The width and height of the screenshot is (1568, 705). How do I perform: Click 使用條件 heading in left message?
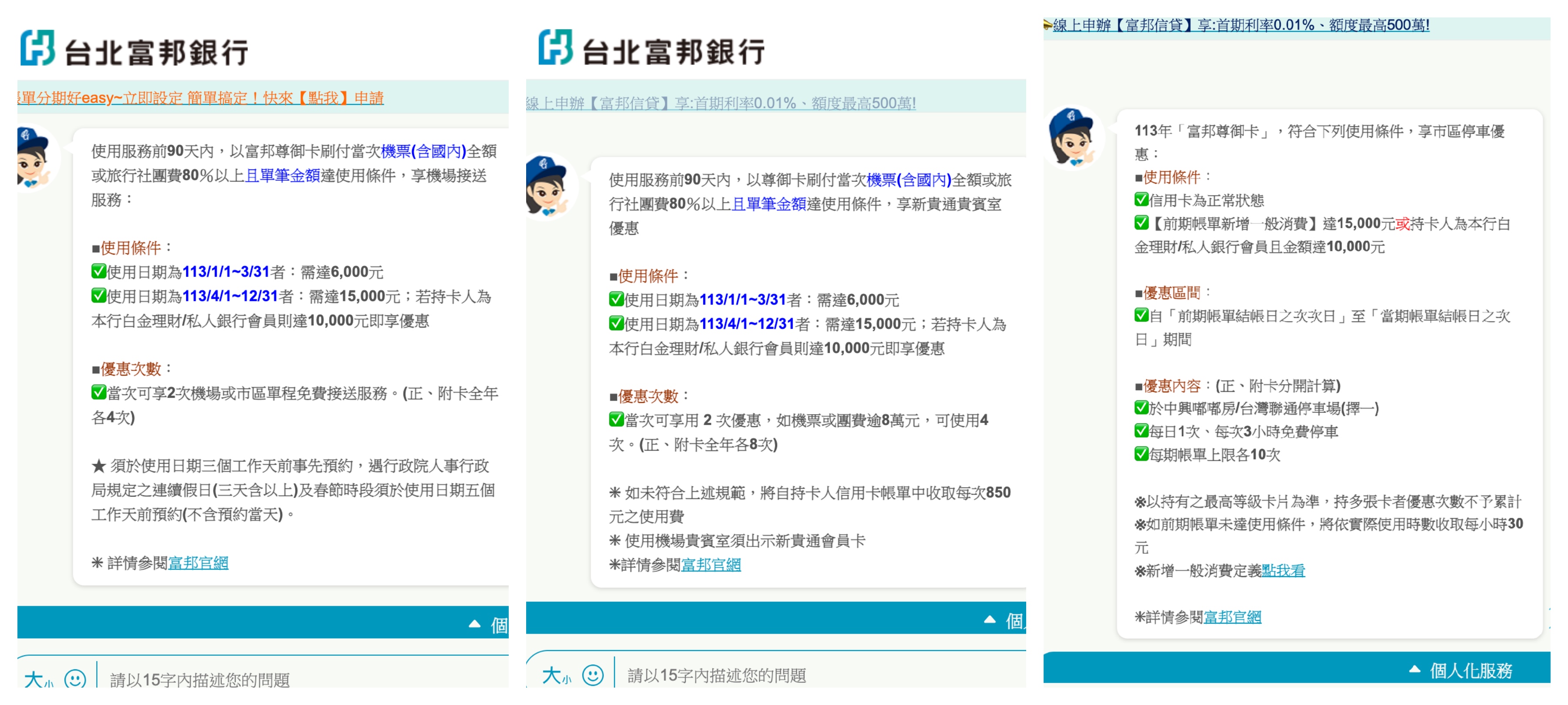(x=130, y=248)
